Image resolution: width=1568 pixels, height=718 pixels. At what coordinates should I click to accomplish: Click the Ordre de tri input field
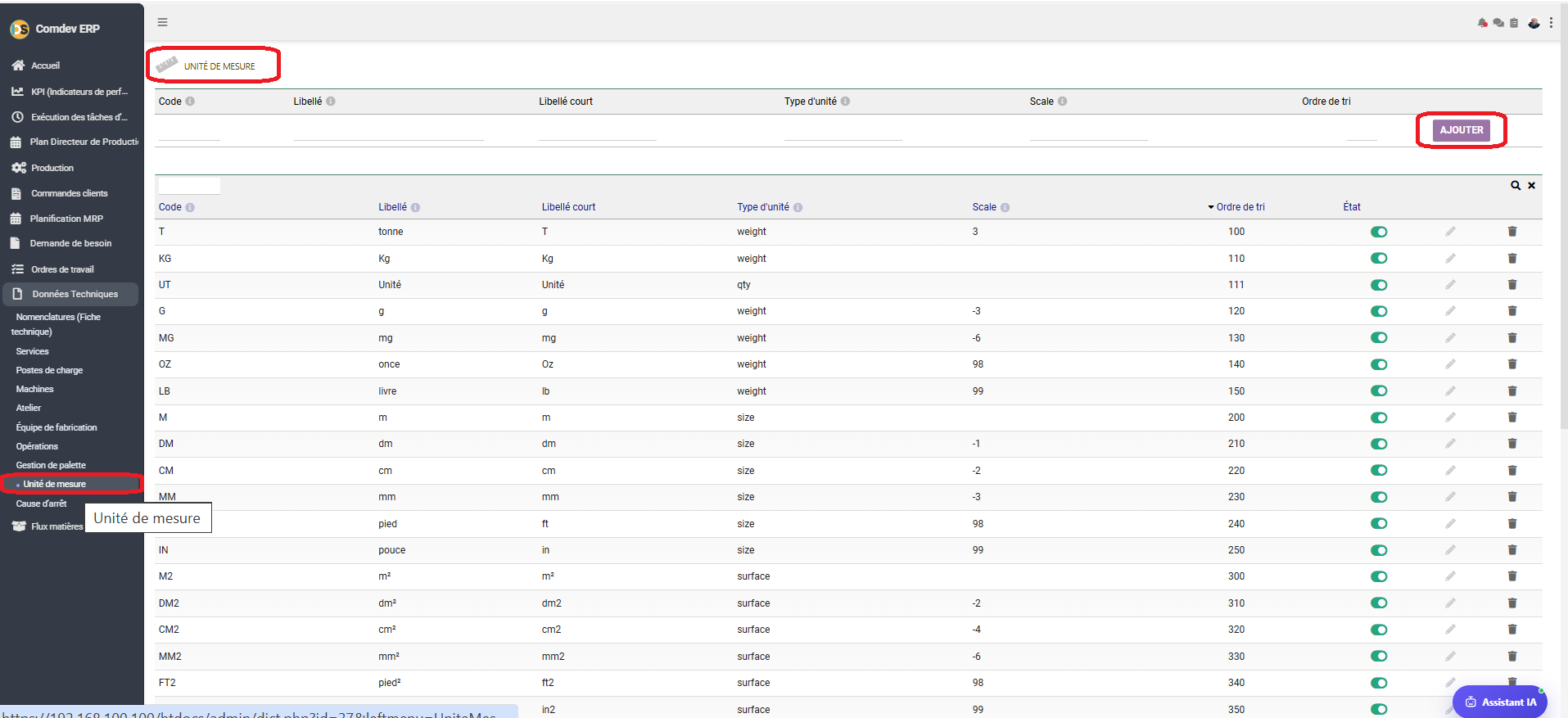pos(1362,131)
